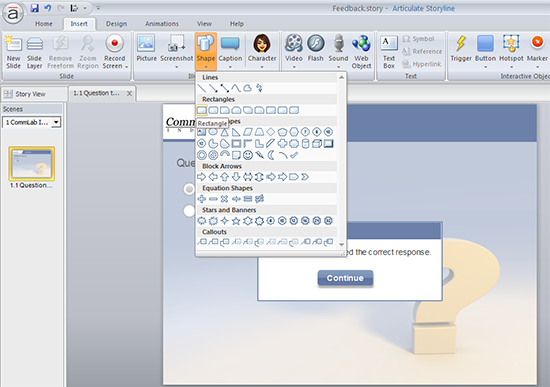Open the Articulate application menu button
Image resolution: width=550 pixels, height=387 pixels.
point(13,13)
